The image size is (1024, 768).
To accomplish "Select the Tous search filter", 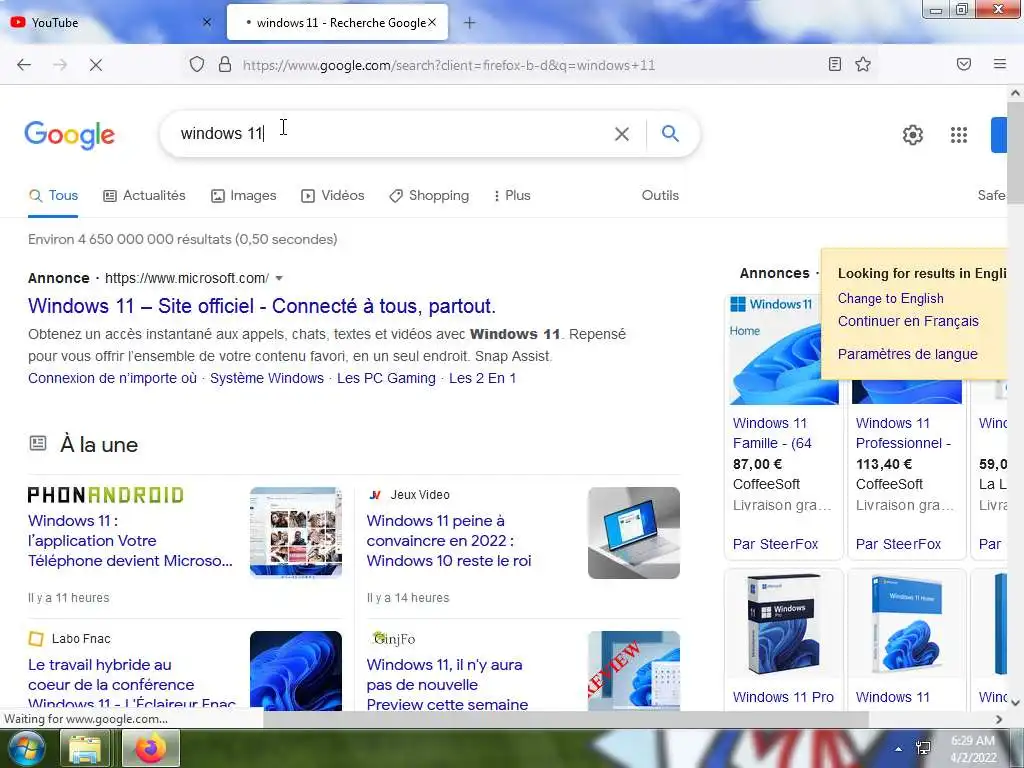I will pos(54,195).
